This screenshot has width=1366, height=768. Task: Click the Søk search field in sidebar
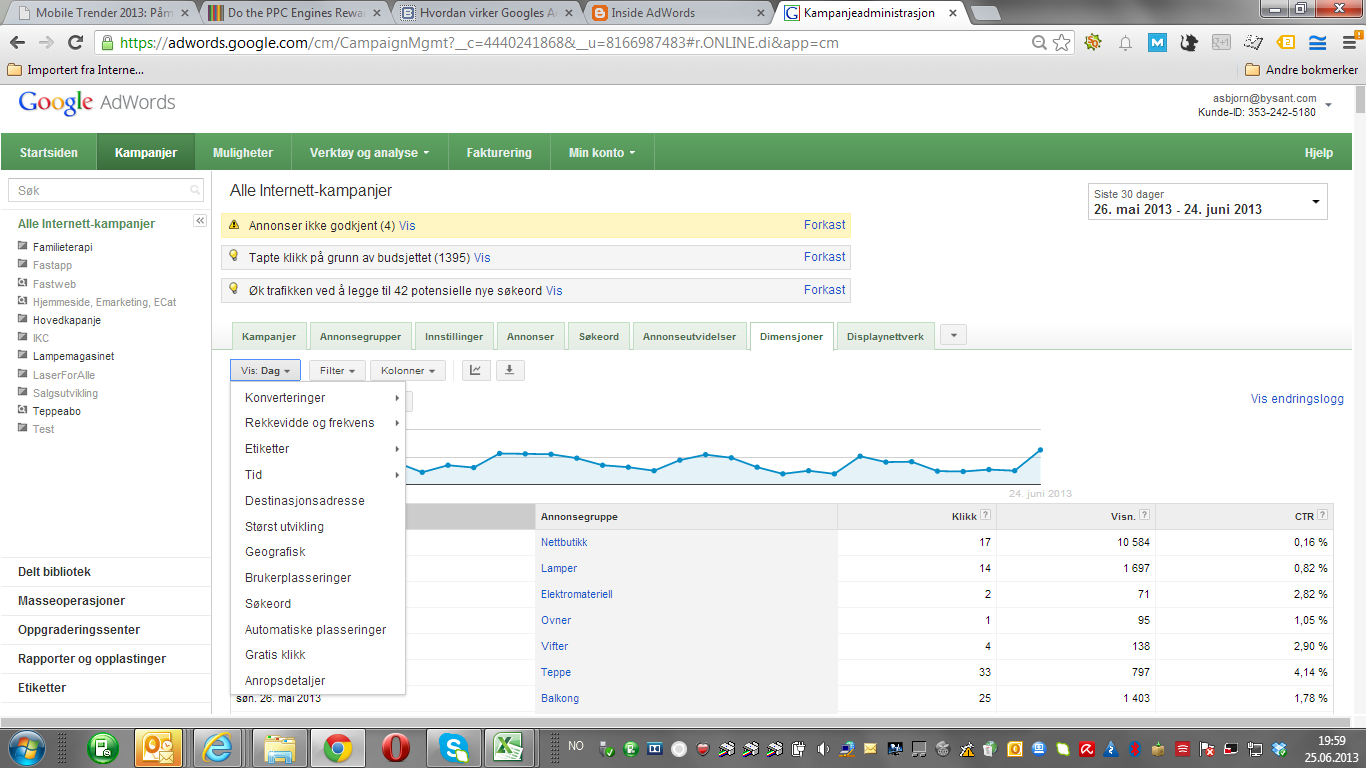pyautogui.click(x=105, y=190)
